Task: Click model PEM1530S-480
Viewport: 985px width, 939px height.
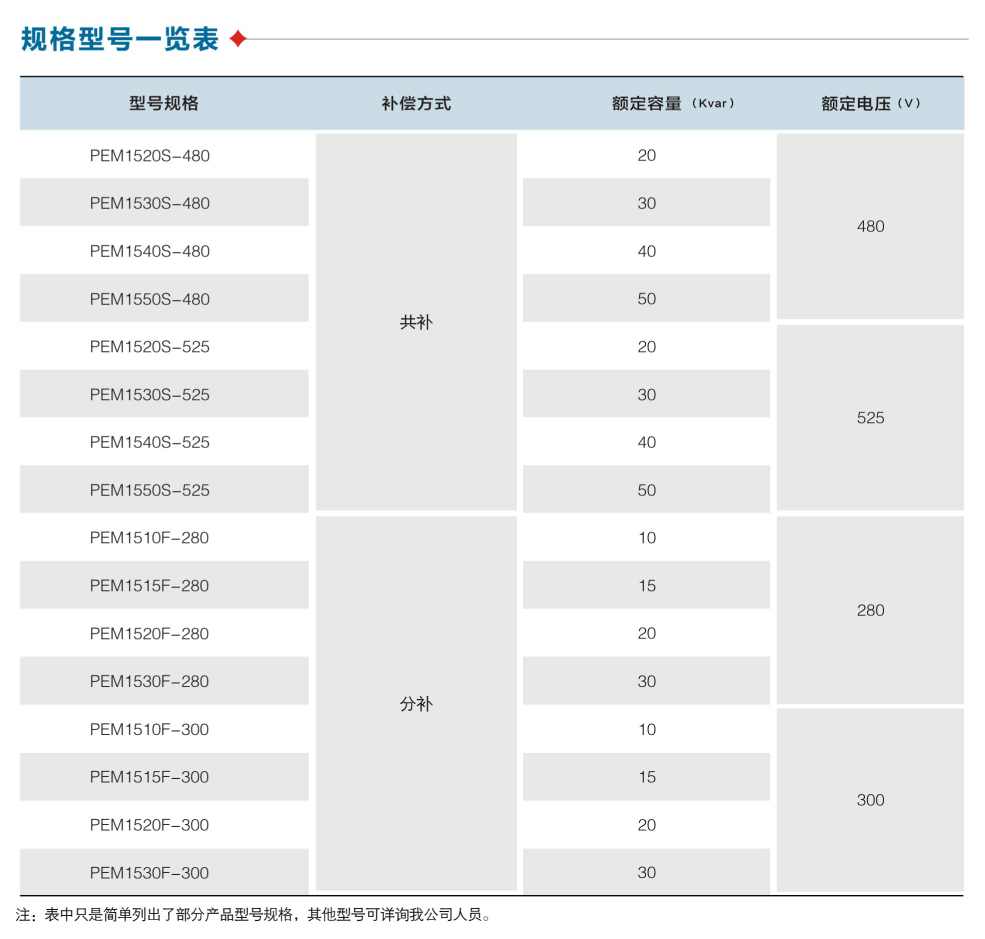Action: [150, 203]
